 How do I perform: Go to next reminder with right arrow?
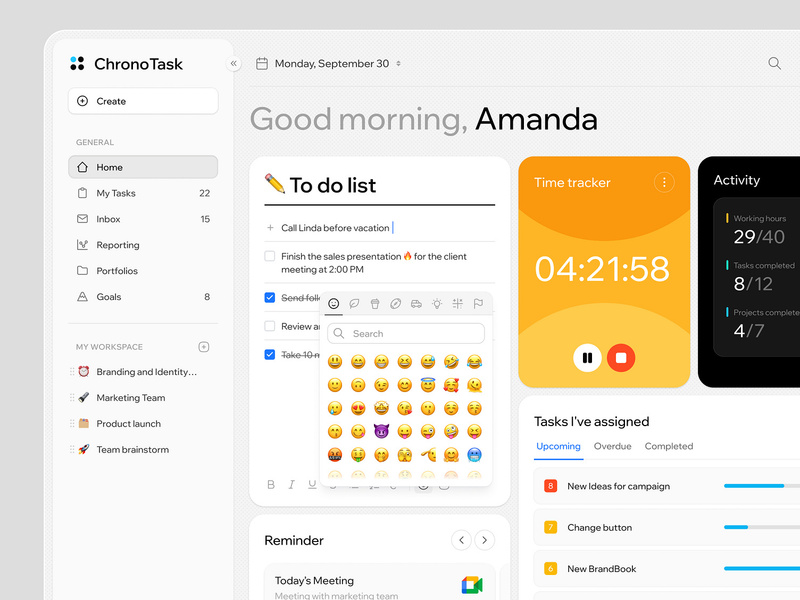484,540
